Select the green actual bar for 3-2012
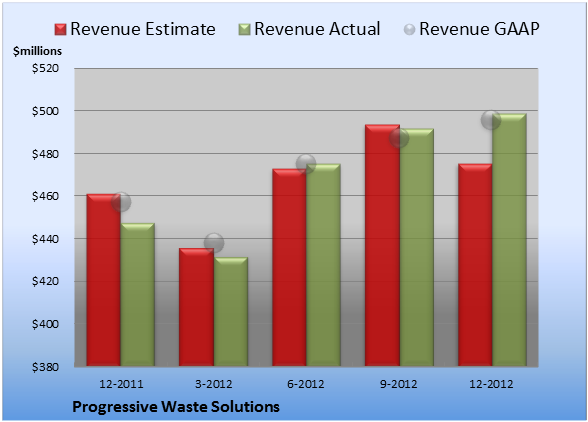Image resolution: width=588 pixels, height=422 pixels. 231,311
